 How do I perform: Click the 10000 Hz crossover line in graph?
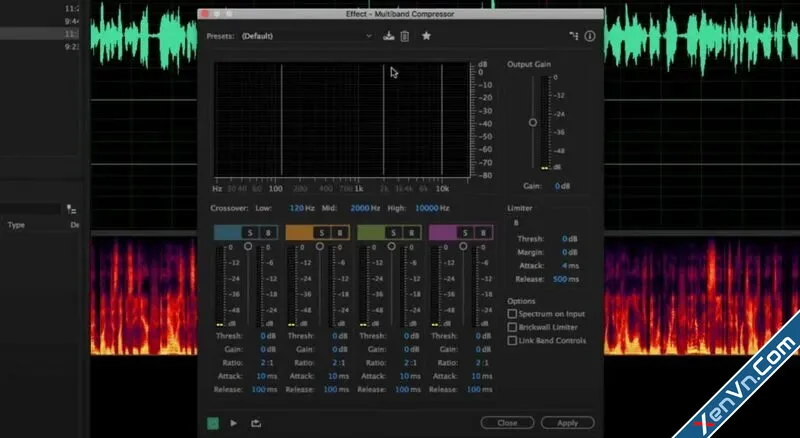(x=442, y=120)
